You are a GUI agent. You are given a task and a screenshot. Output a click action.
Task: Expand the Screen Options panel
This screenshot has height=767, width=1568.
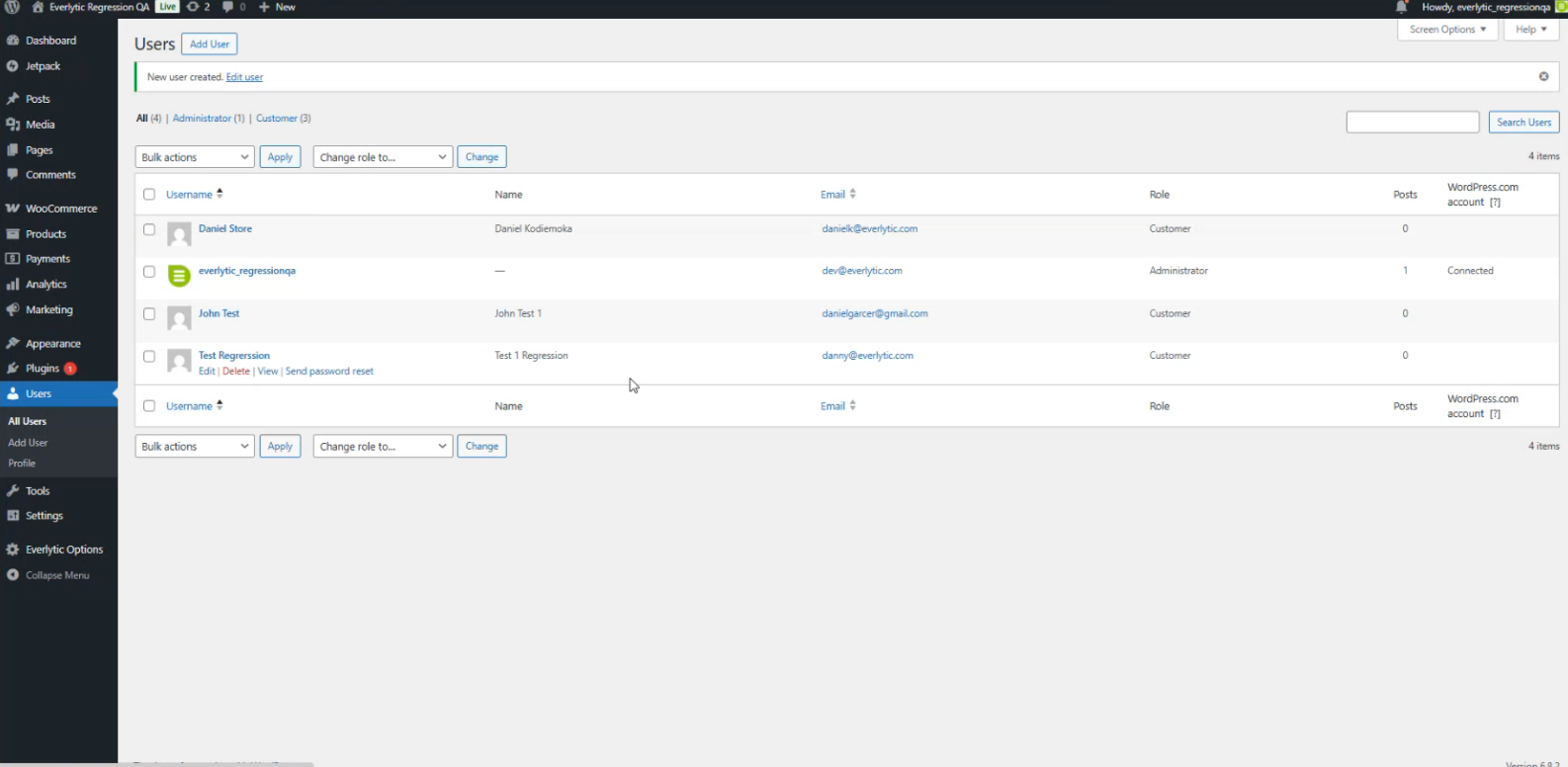pos(1447,30)
